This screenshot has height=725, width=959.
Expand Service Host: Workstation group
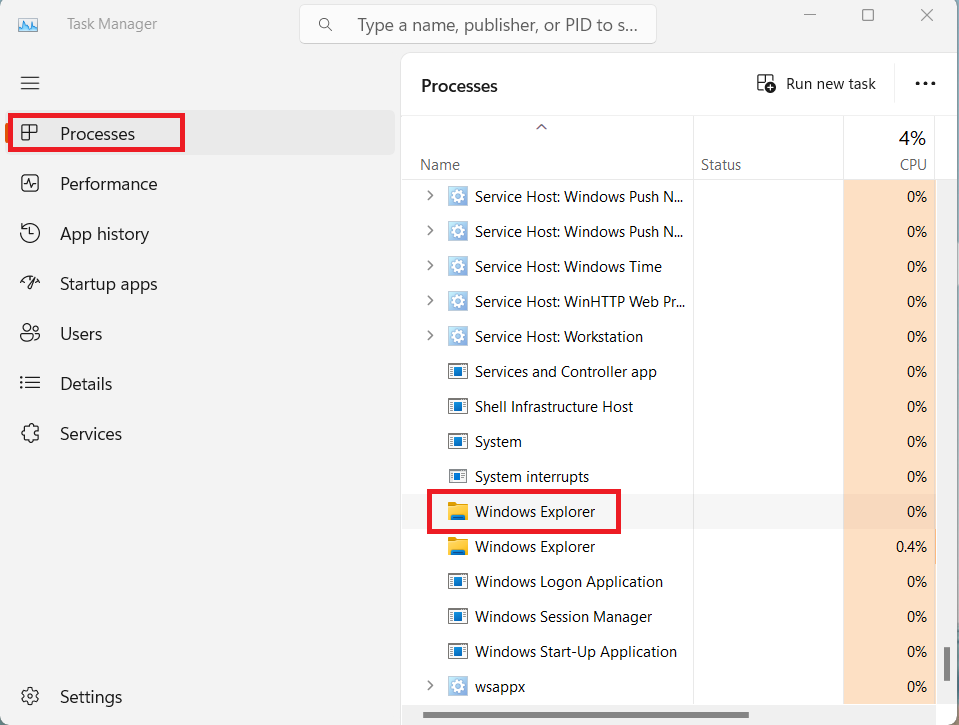coord(430,336)
